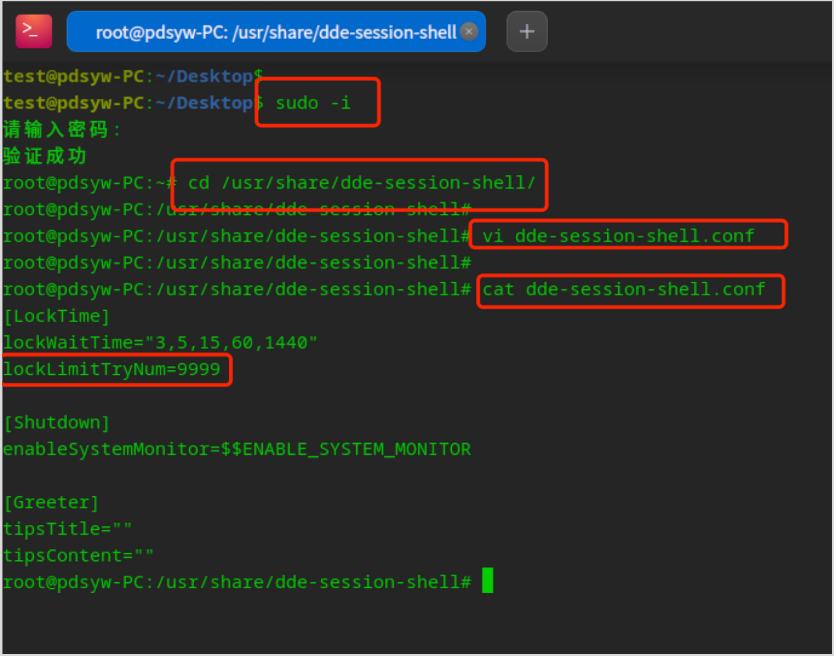Click the 'cat dde-session-shell.conf' command
The height and width of the screenshot is (658, 836).
coord(624,289)
